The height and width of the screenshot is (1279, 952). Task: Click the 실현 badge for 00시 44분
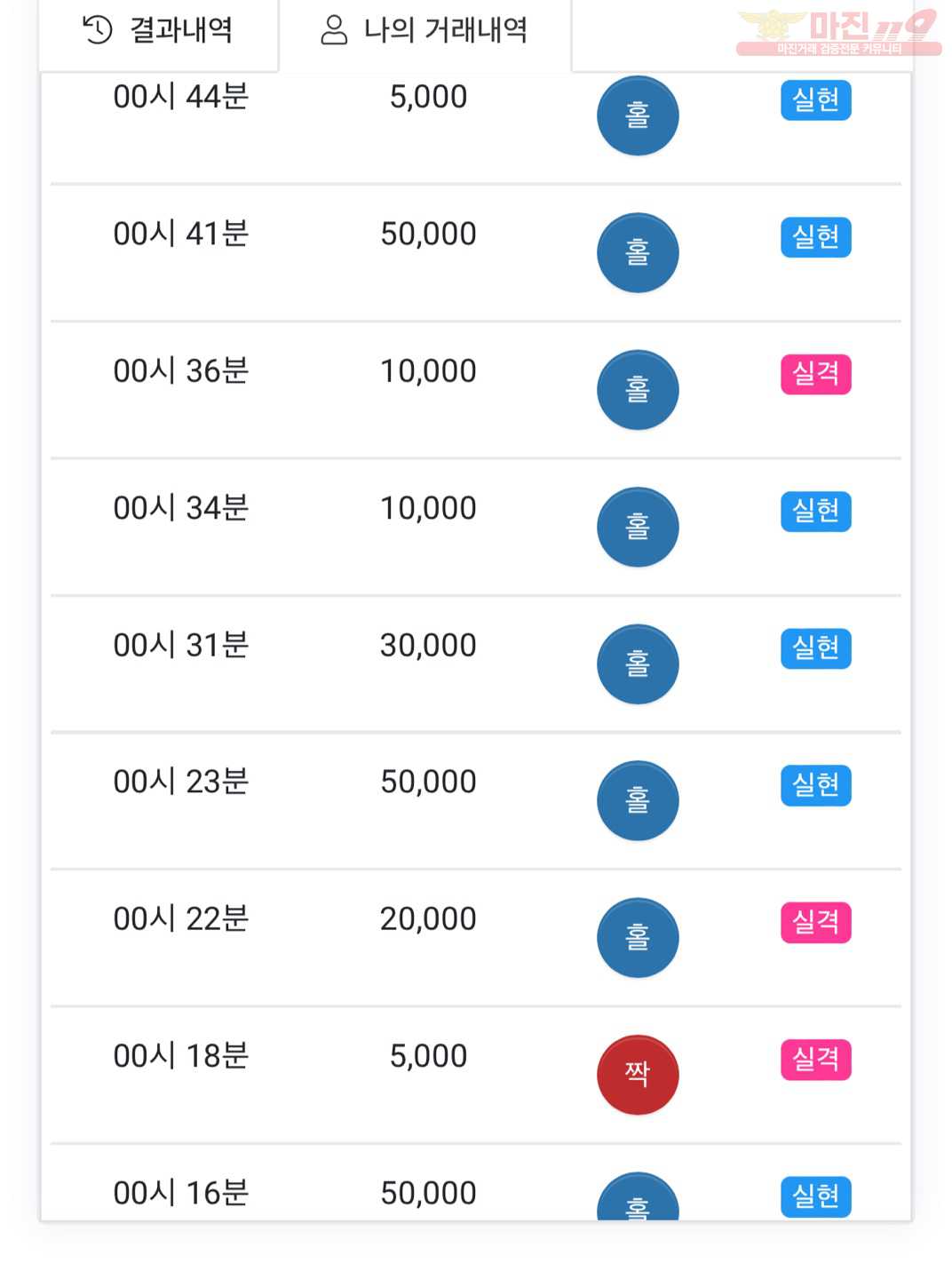(816, 100)
